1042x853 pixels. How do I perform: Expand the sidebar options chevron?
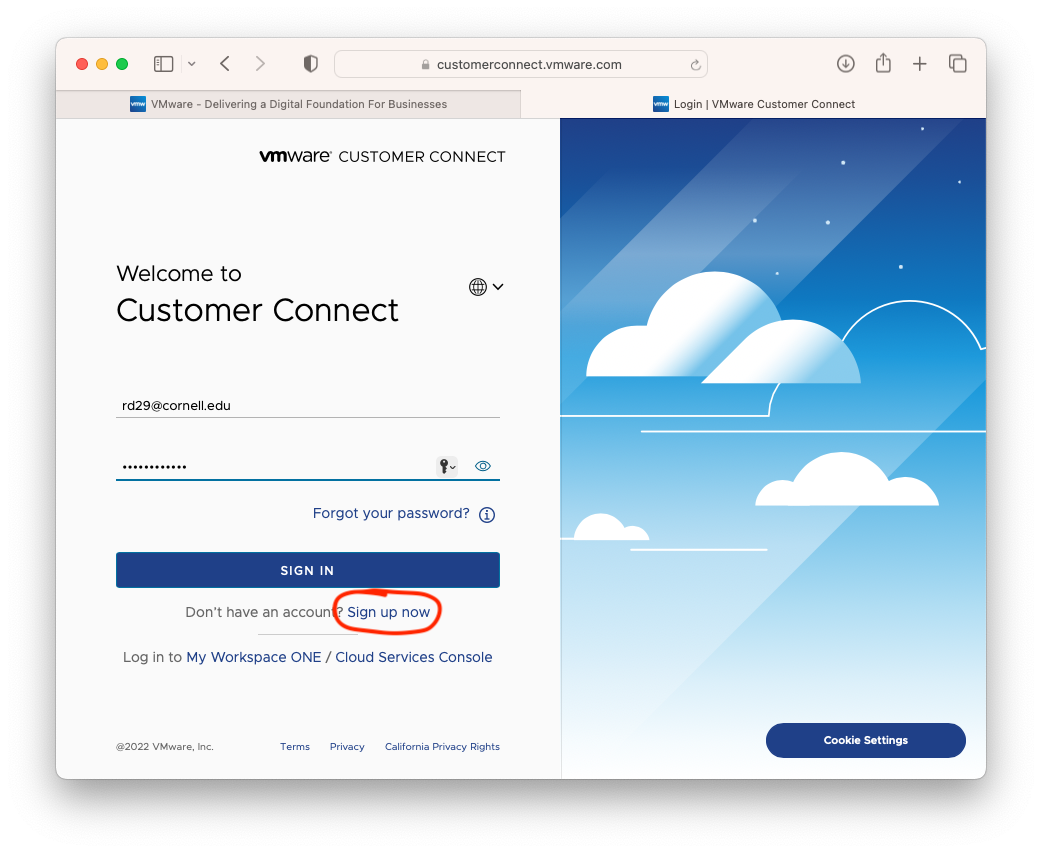[x=192, y=64]
